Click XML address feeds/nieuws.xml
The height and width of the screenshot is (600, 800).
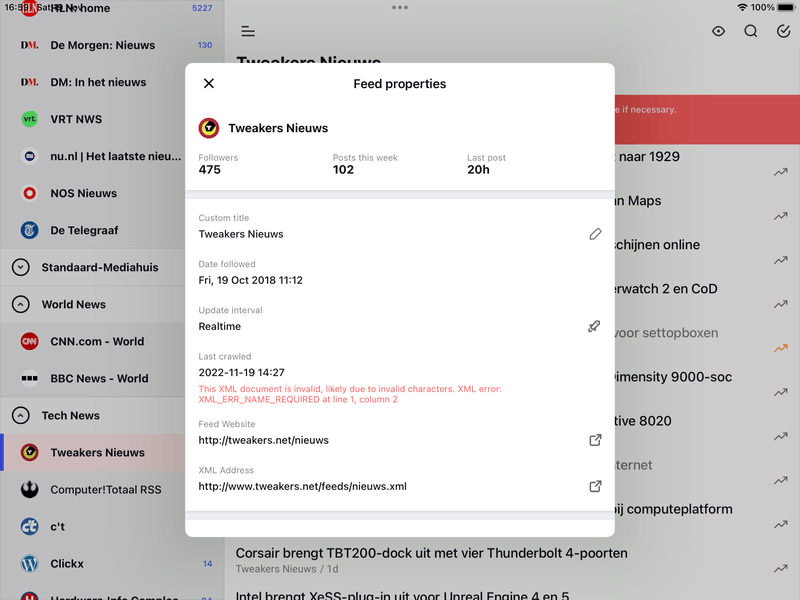tap(303, 486)
